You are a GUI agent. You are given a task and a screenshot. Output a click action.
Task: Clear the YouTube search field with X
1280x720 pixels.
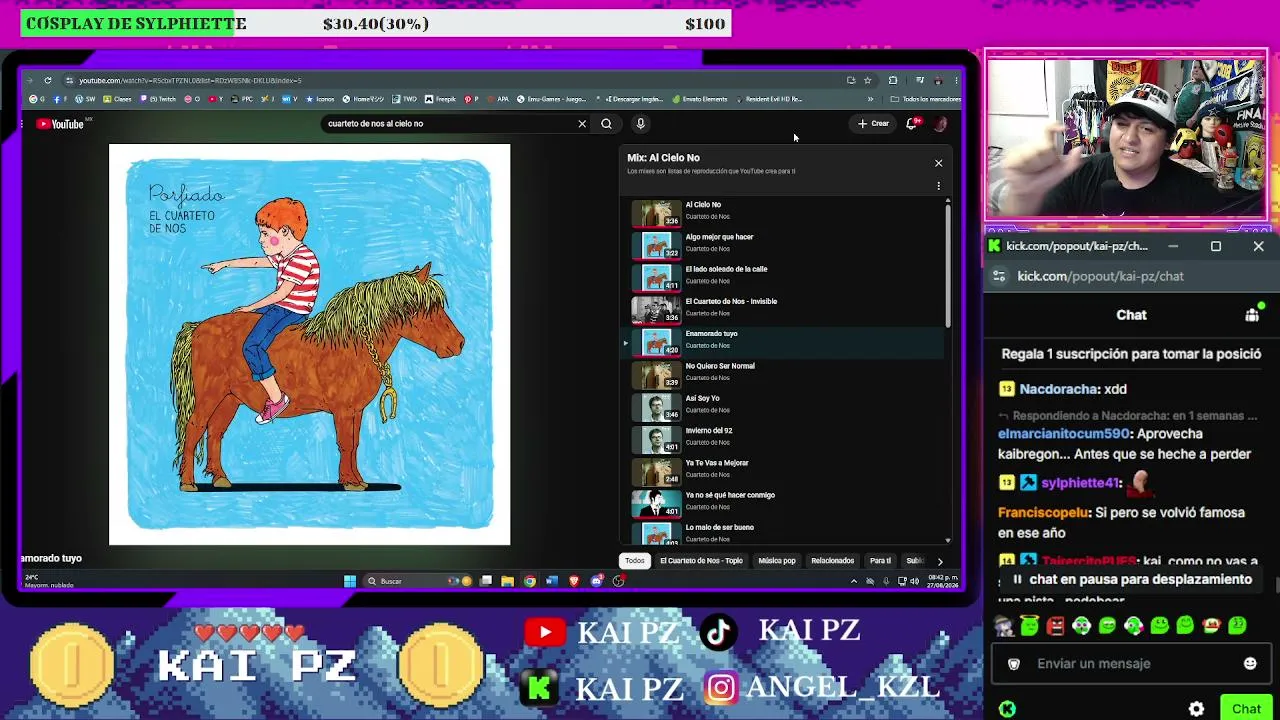(582, 124)
